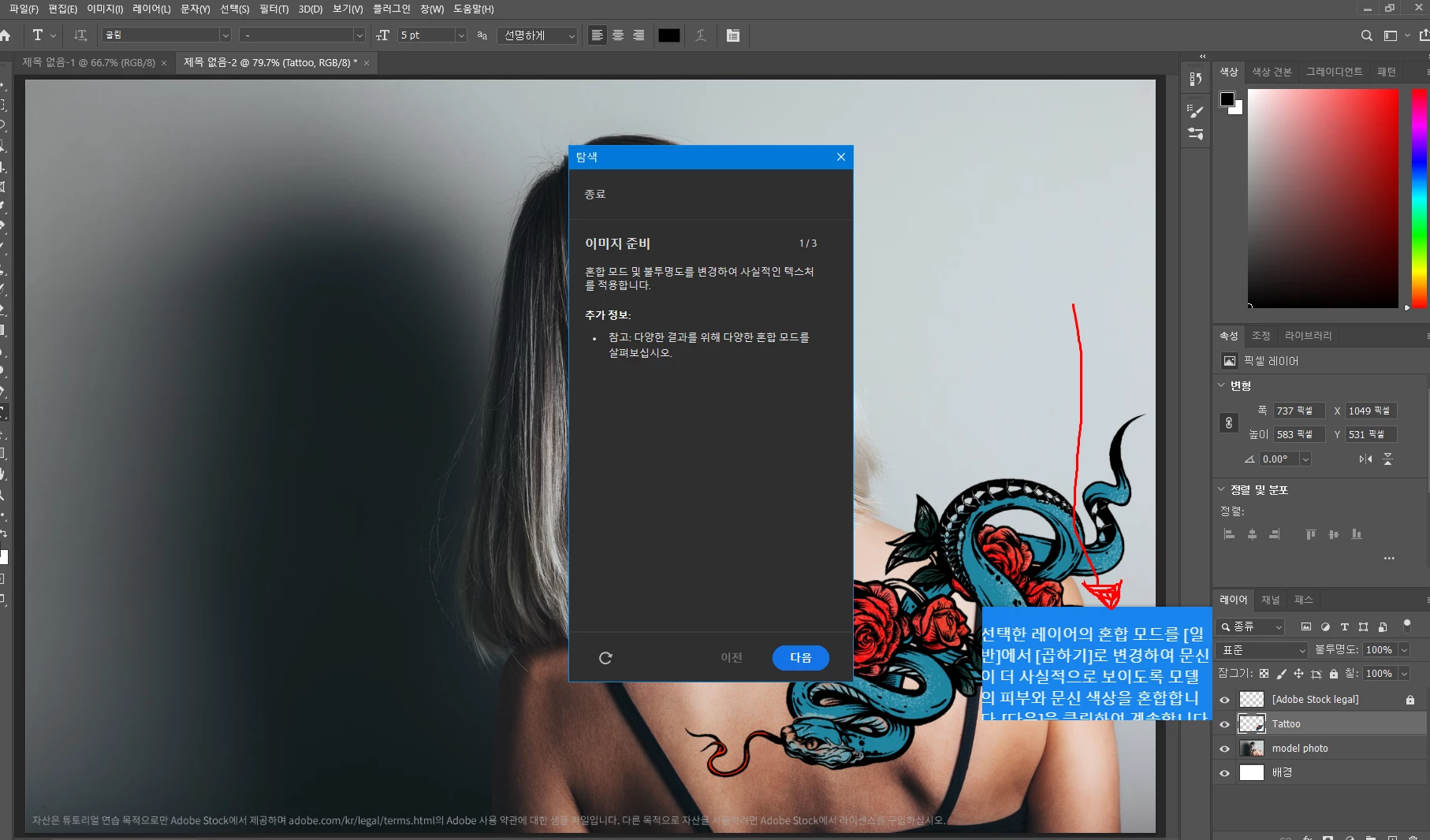Click the search magnifier icon
Screen dimensions: 1430x840
(1367, 35)
